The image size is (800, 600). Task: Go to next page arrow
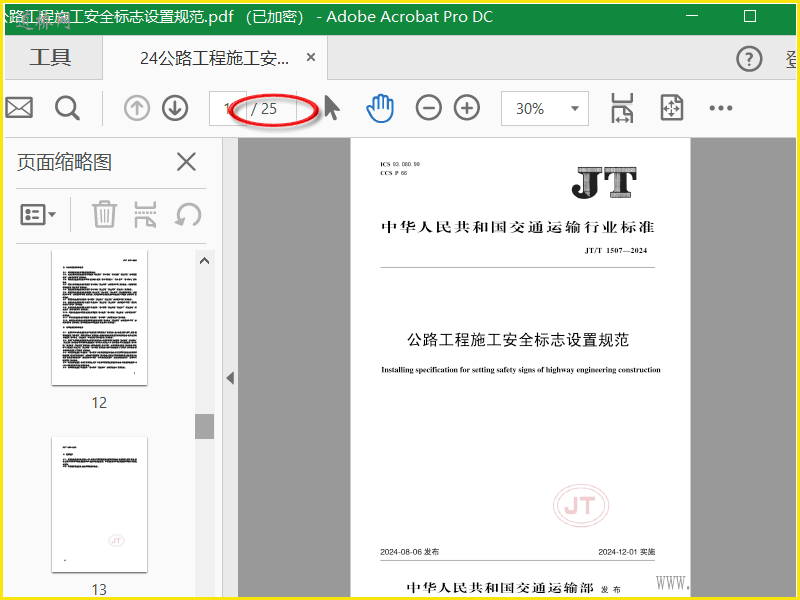click(x=175, y=108)
